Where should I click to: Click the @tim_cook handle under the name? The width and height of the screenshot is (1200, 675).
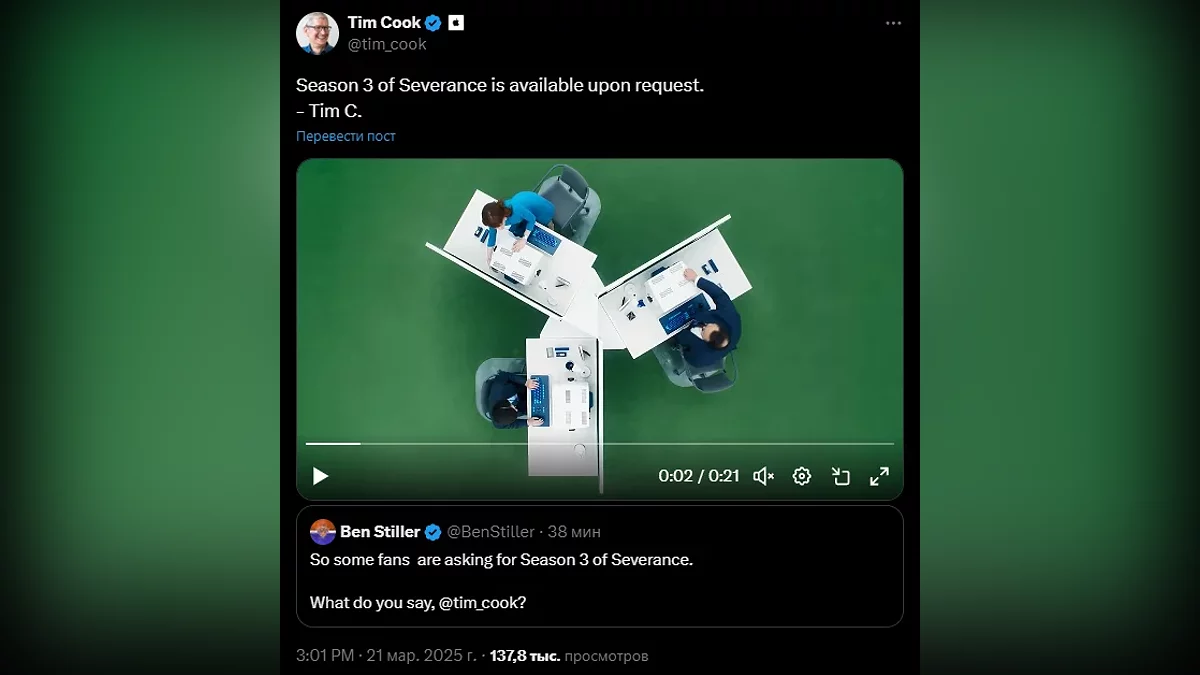(x=387, y=44)
